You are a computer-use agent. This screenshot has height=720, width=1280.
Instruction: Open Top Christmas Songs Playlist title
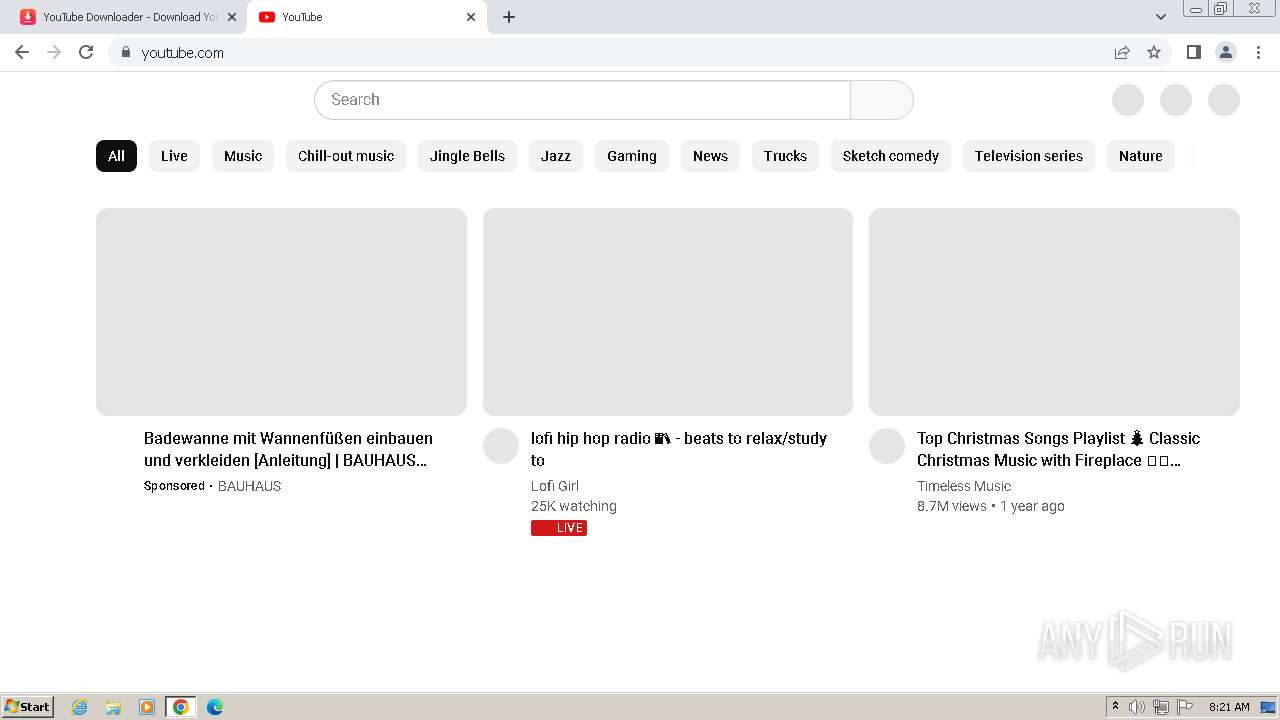1058,449
